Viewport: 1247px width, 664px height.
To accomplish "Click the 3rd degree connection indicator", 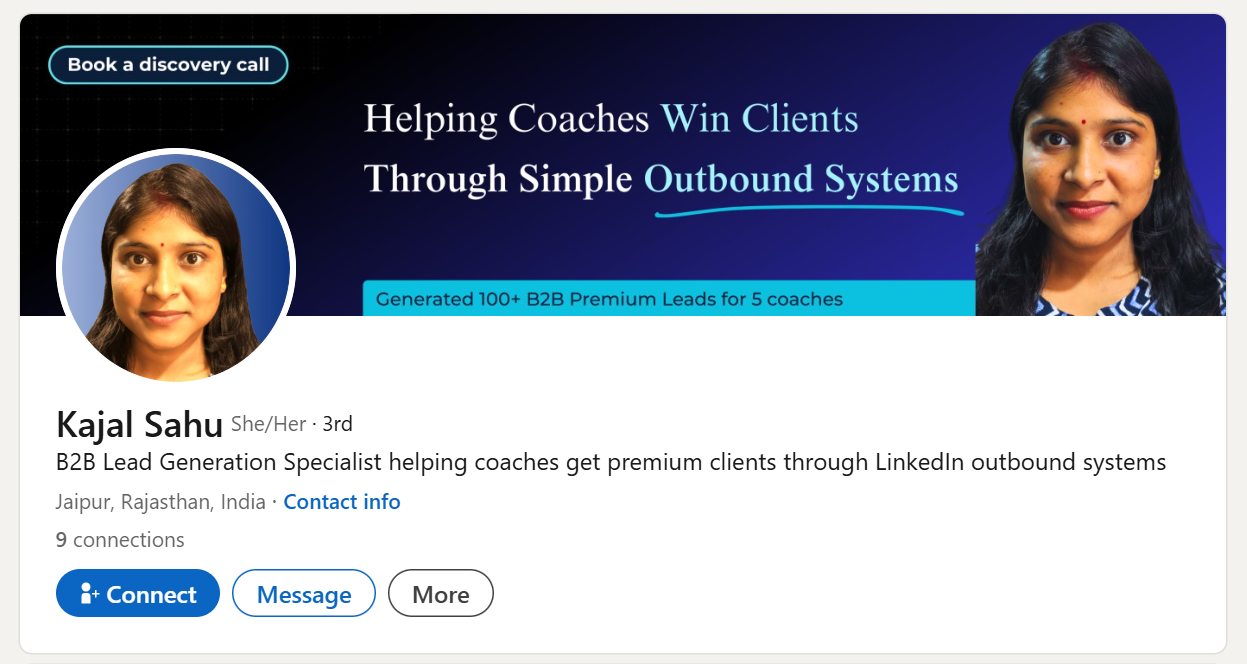I will click(338, 424).
